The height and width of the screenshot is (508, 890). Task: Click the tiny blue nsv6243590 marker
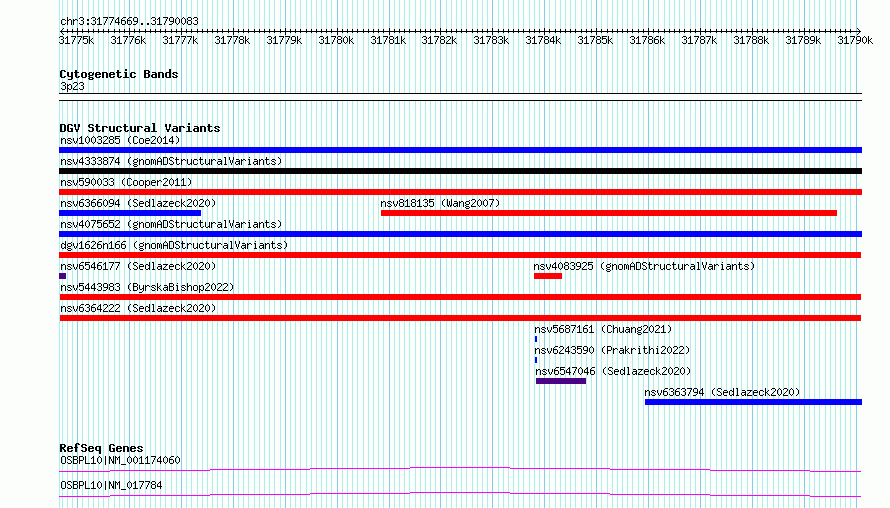(536, 360)
